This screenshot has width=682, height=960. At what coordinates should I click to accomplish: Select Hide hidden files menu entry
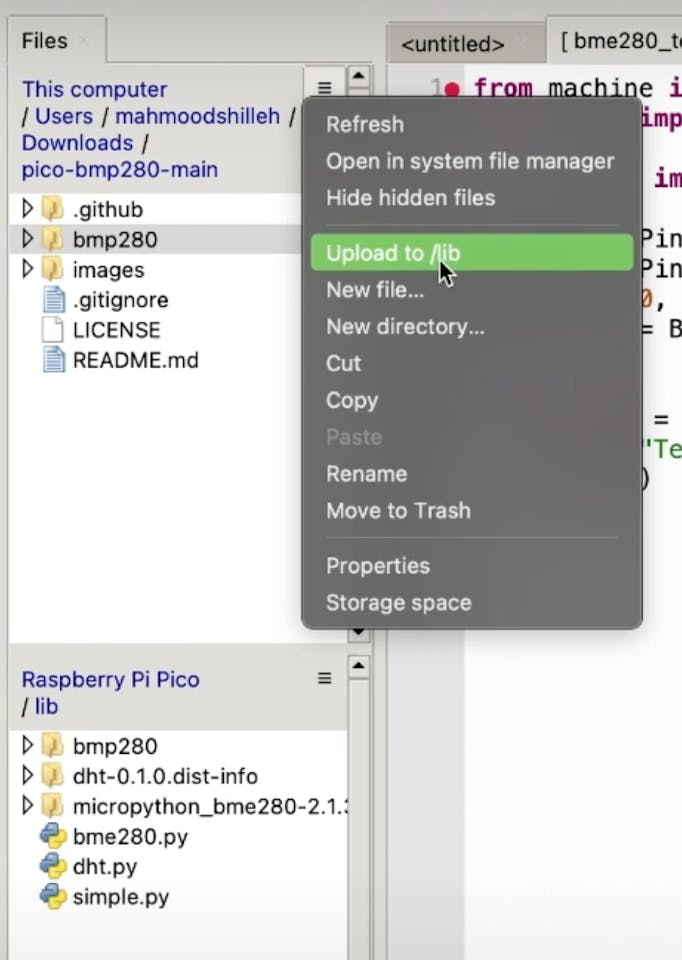point(410,197)
